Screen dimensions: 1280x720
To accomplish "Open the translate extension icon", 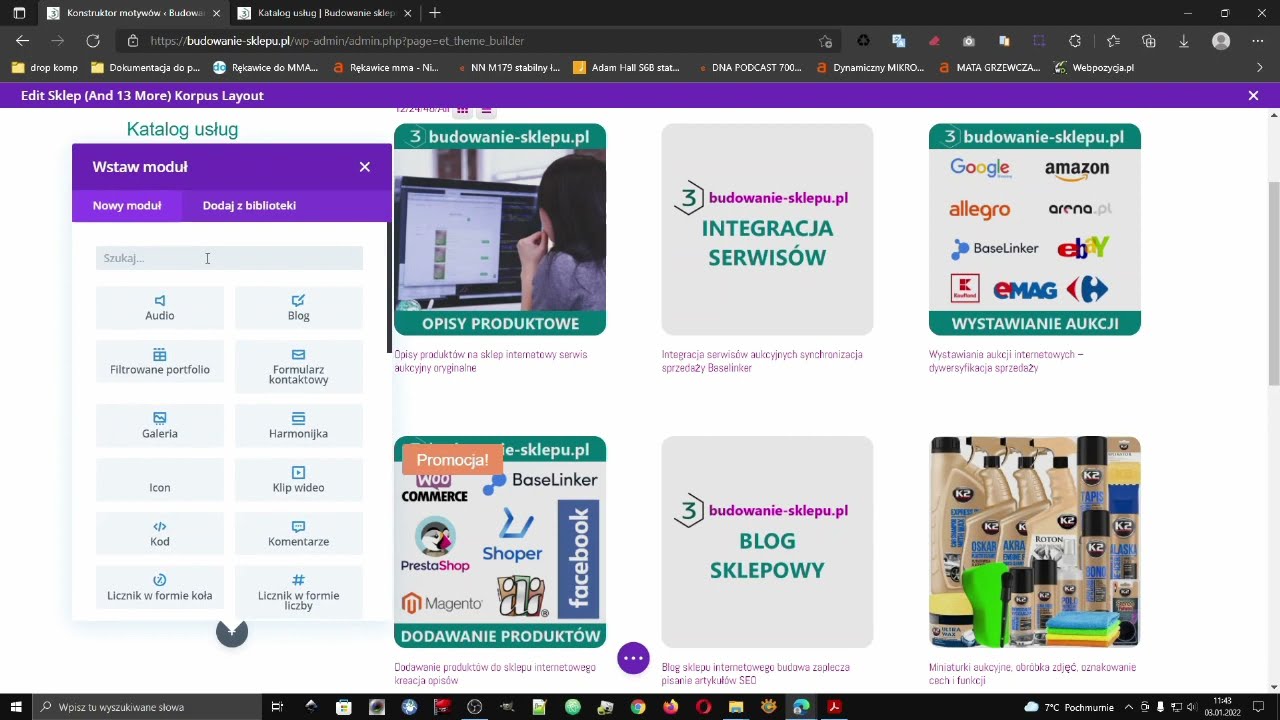I will [899, 41].
